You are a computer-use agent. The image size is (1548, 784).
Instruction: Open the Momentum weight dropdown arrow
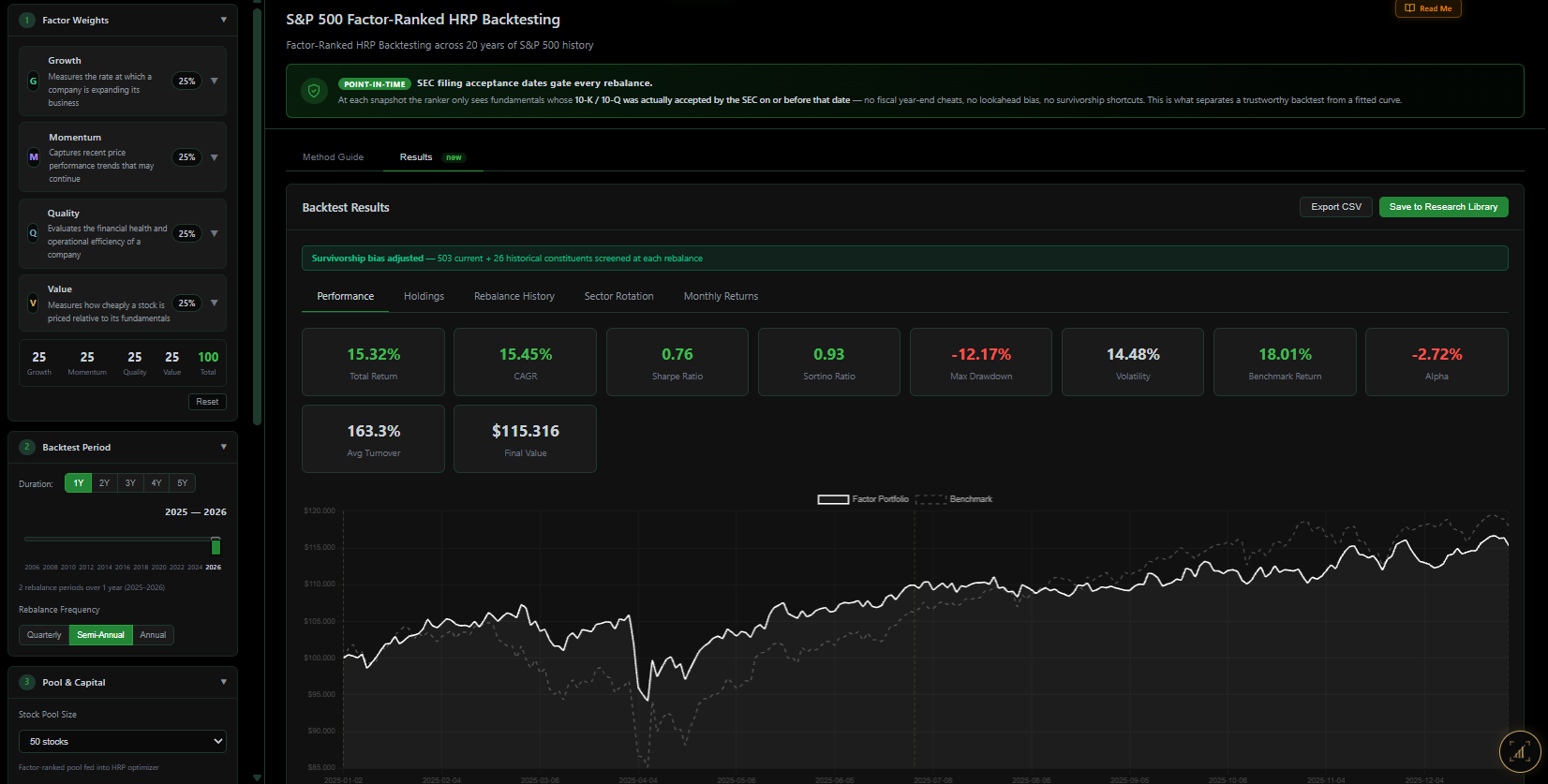215,157
